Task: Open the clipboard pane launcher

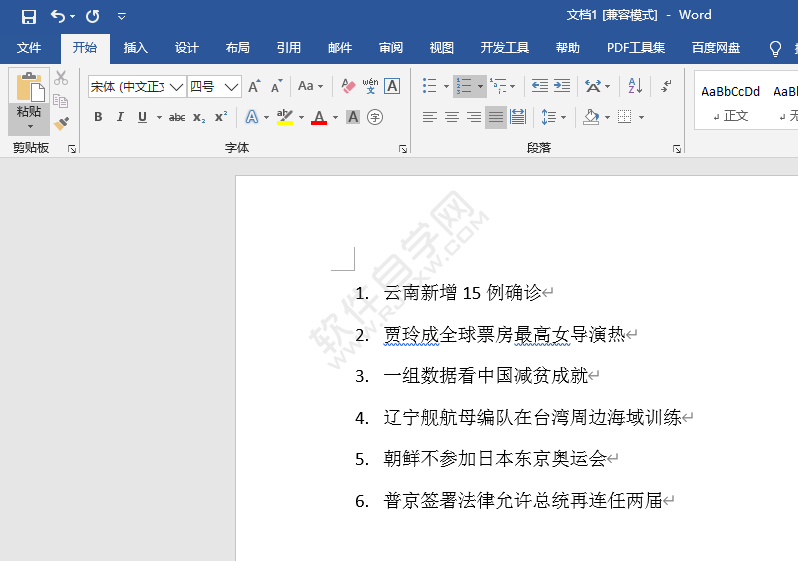Action: 72,149
